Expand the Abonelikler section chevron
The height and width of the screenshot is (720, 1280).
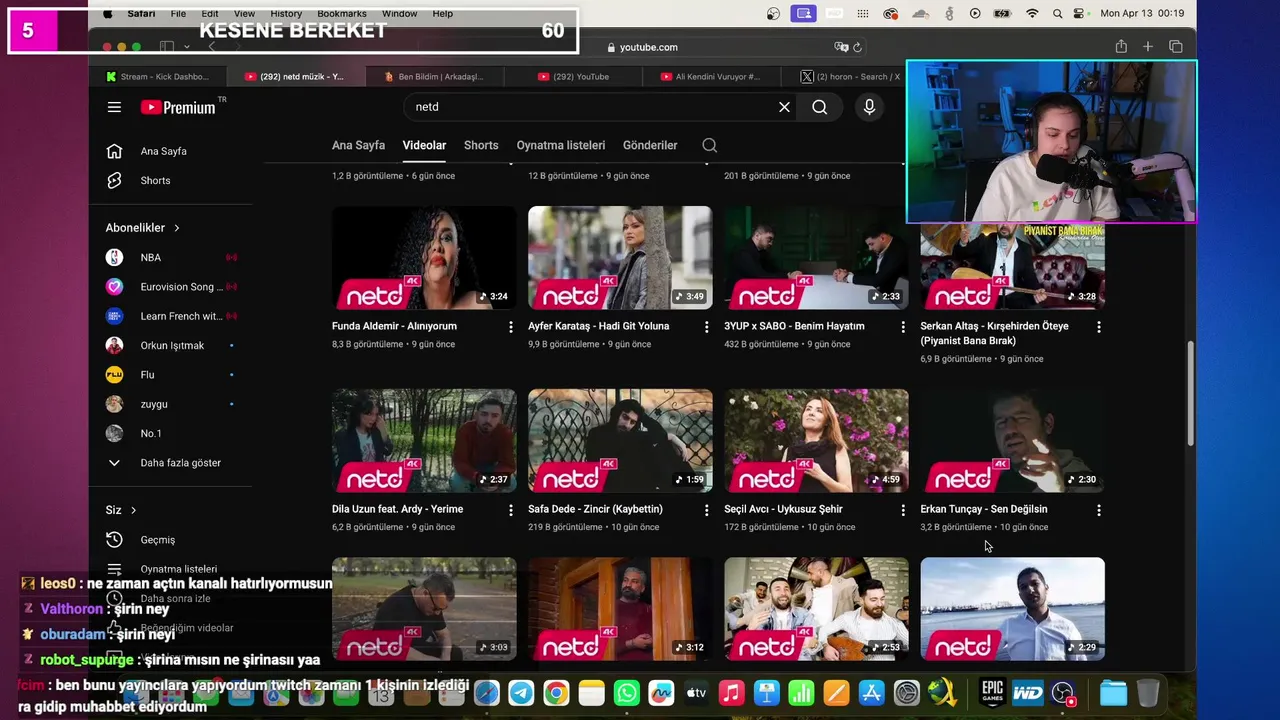(x=177, y=228)
